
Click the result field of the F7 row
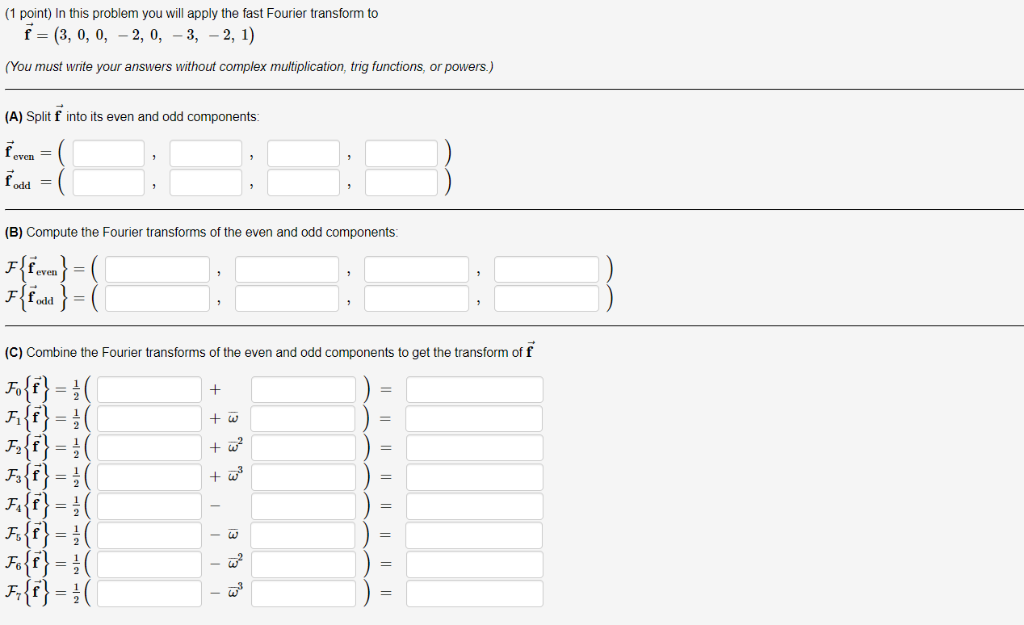pos(474,592)
